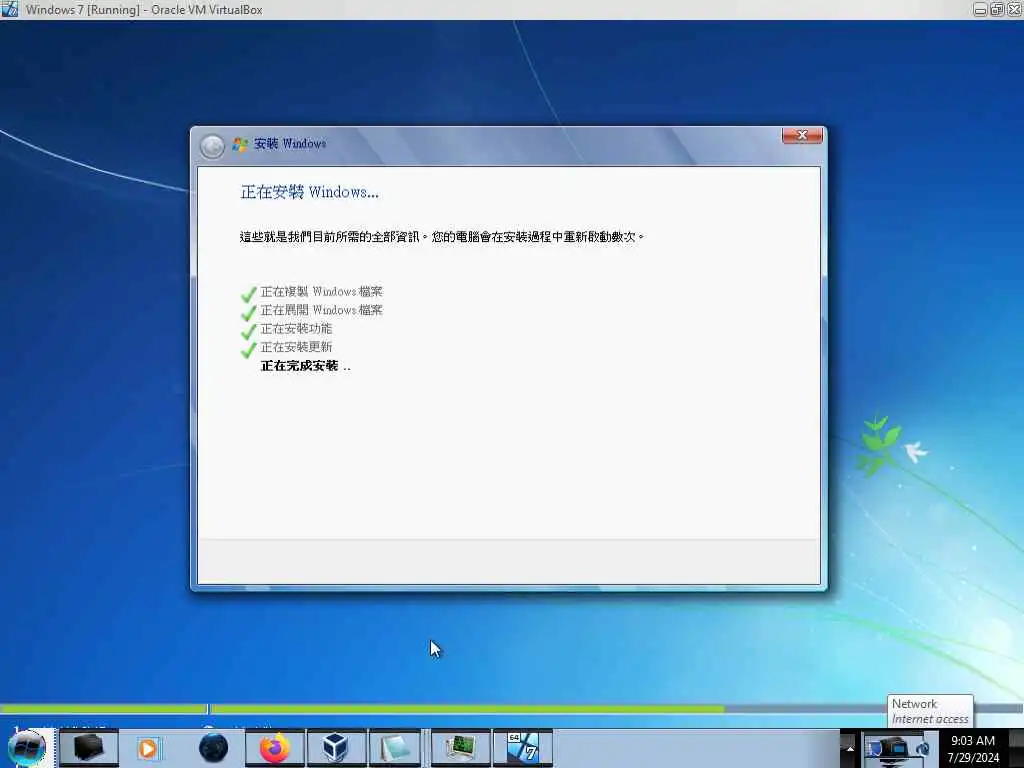Click the network tray icon
The width and height of the screenshot is (1024, 768).
[895, 749]
